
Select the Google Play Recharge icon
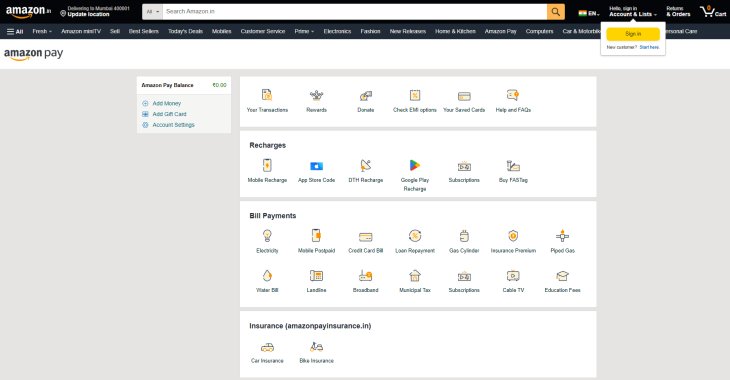(415, 165)
